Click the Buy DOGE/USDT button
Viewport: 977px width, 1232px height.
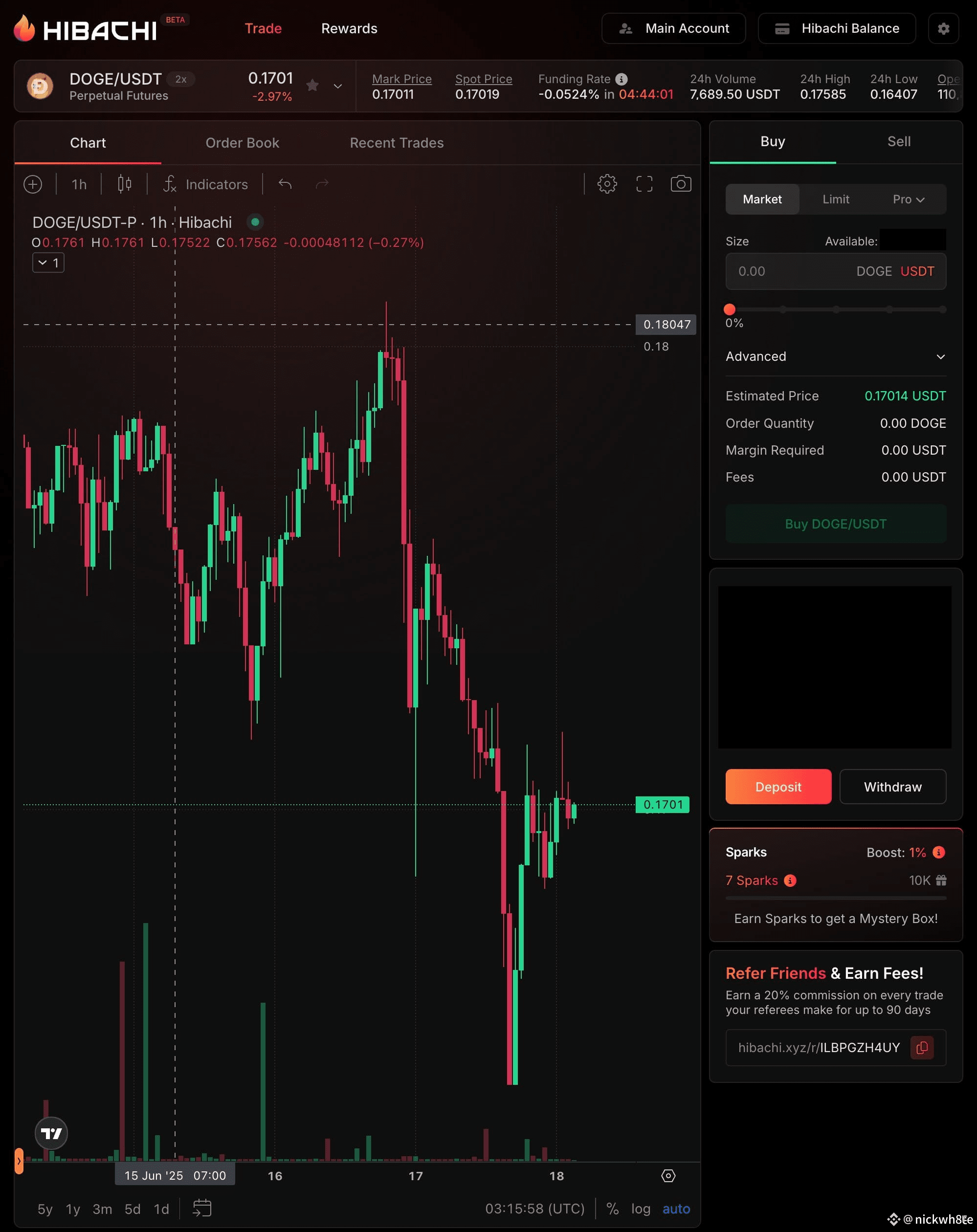coord(836,524)
